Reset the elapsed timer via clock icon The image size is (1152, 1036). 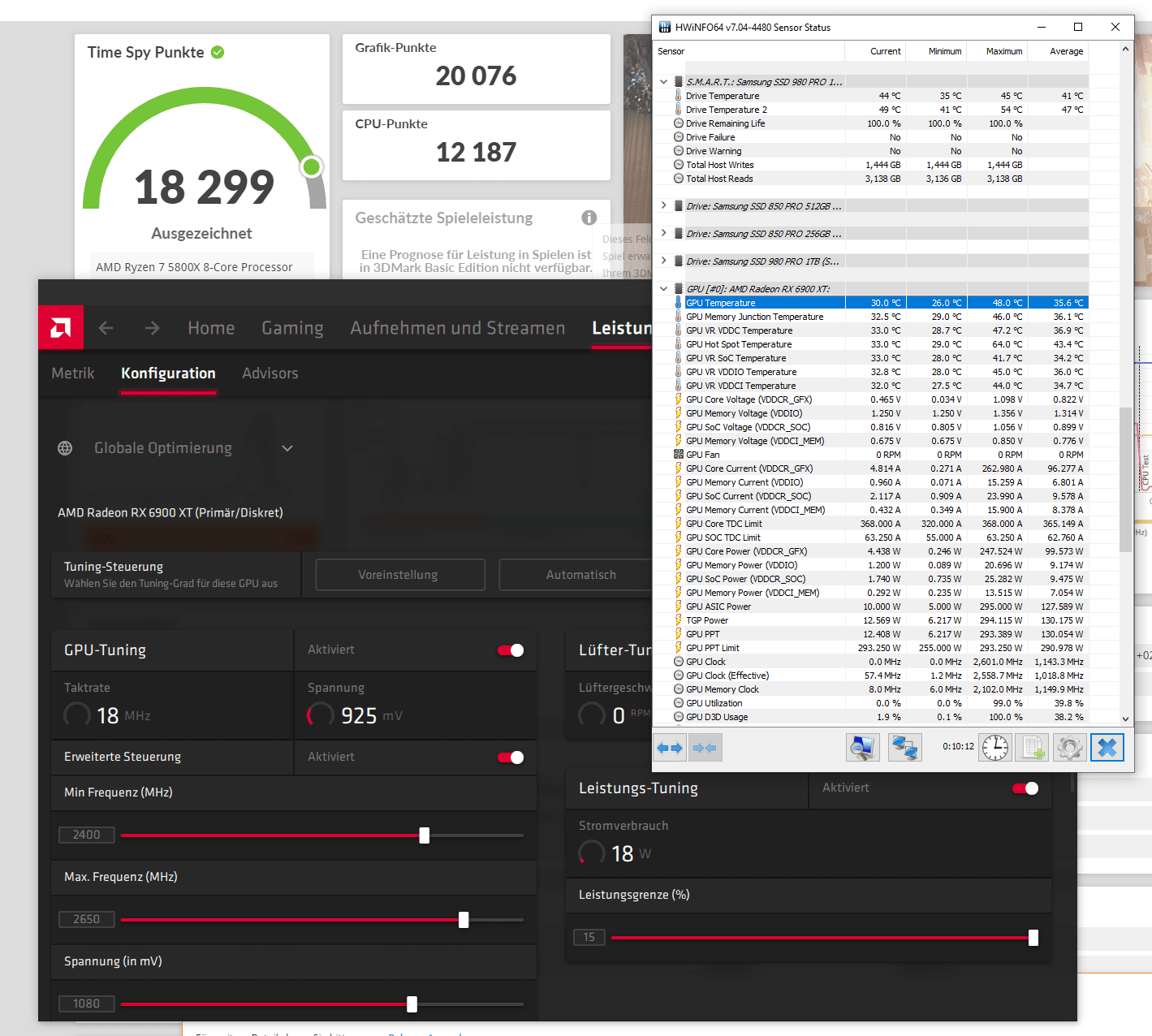click(x=995, y=748)
